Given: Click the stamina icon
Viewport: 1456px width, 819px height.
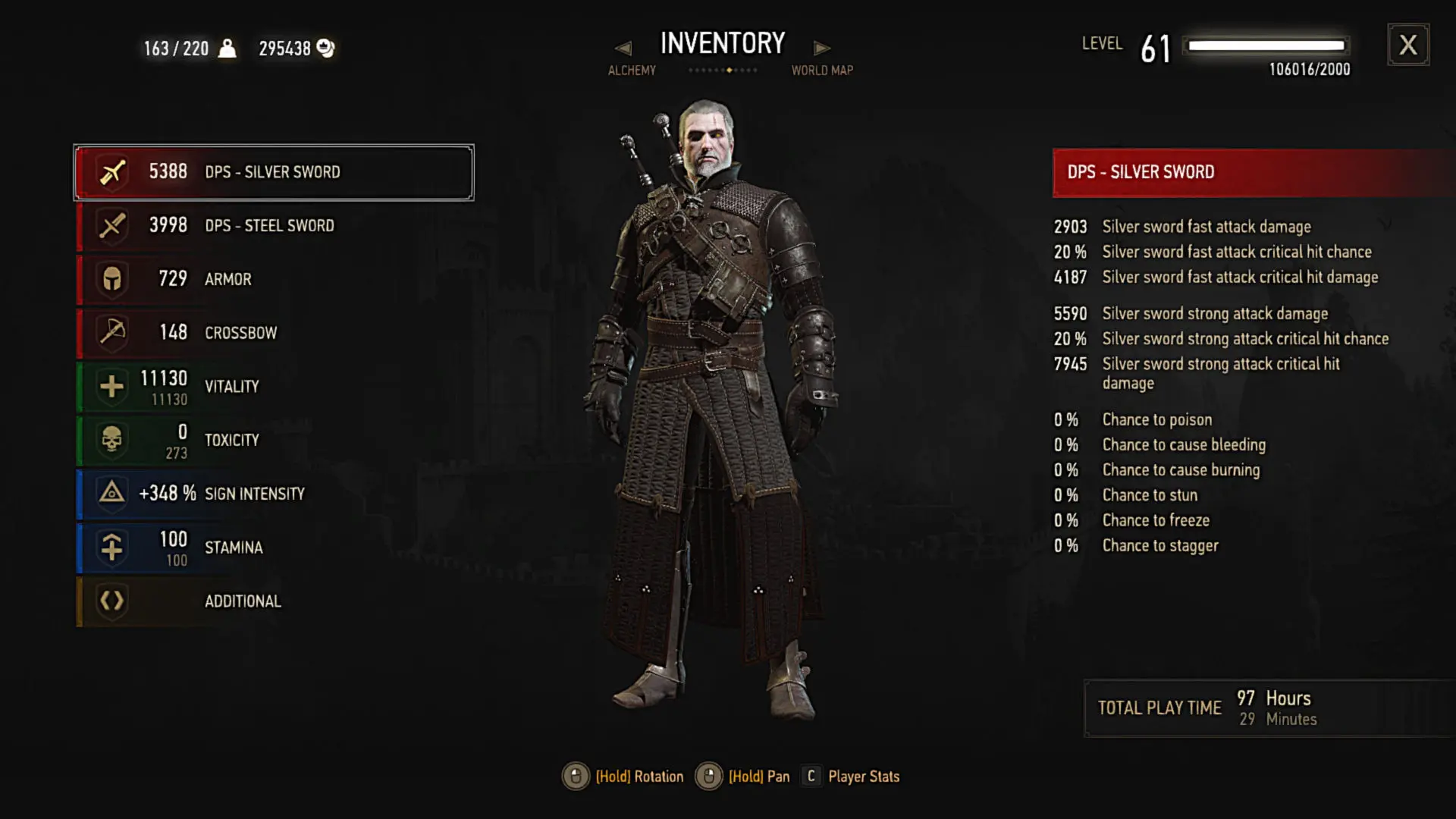Looking at the screenshot, I should (x=112, y=547).
